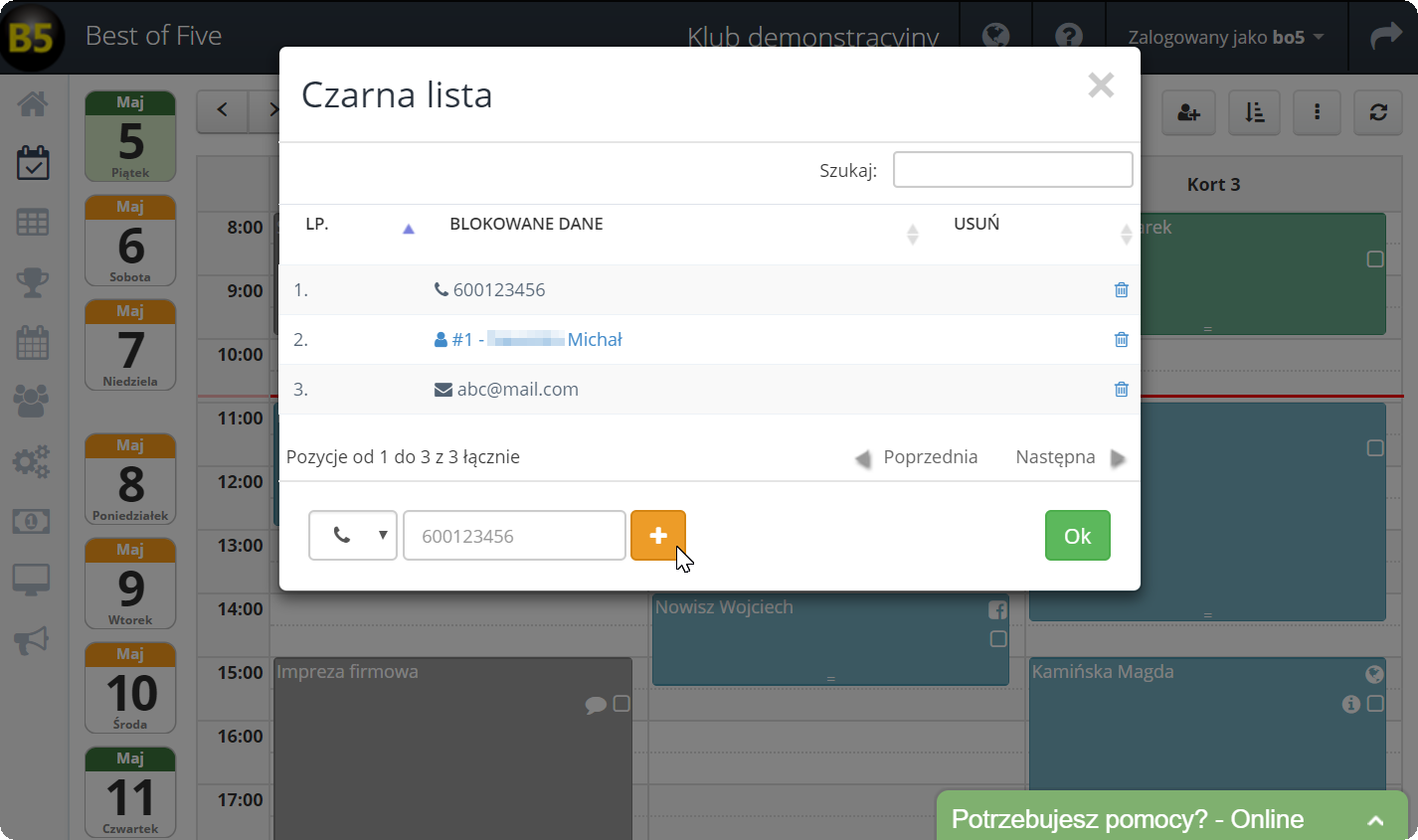The image size is (1418, 840).
Task: Open blocked user #1 Michał link
Action: pyautogui.click(x=528, y=340)
